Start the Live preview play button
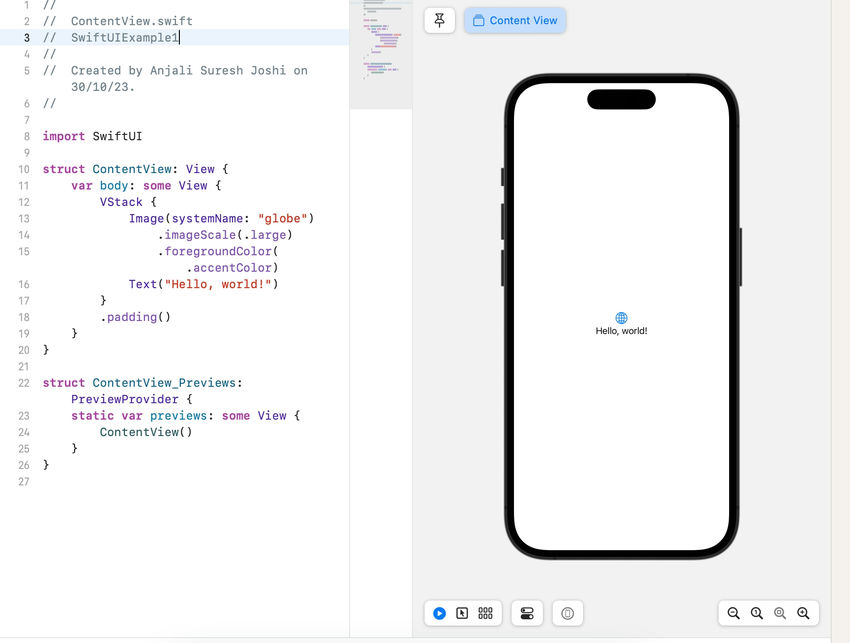This screenshot has width=850, height=643. point(439,613)
